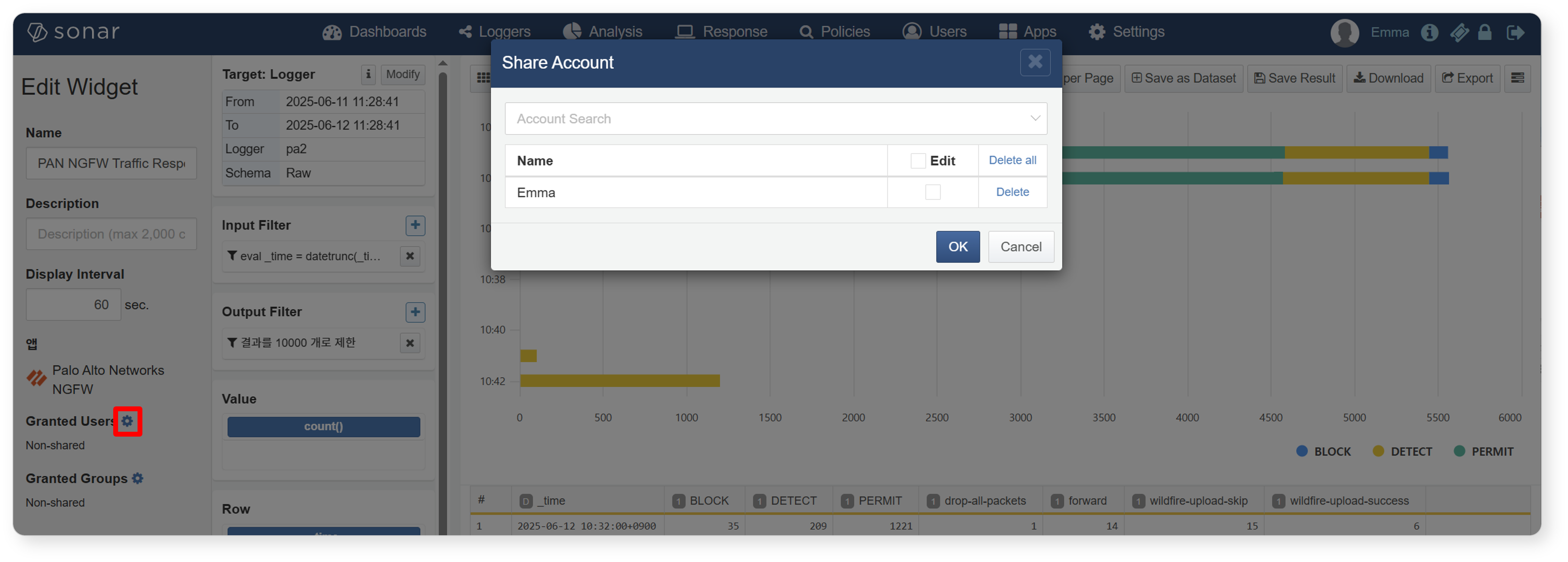The image size is (1568, 562).
Task: Click the 10:42 bar in chart
Action: 620,381
